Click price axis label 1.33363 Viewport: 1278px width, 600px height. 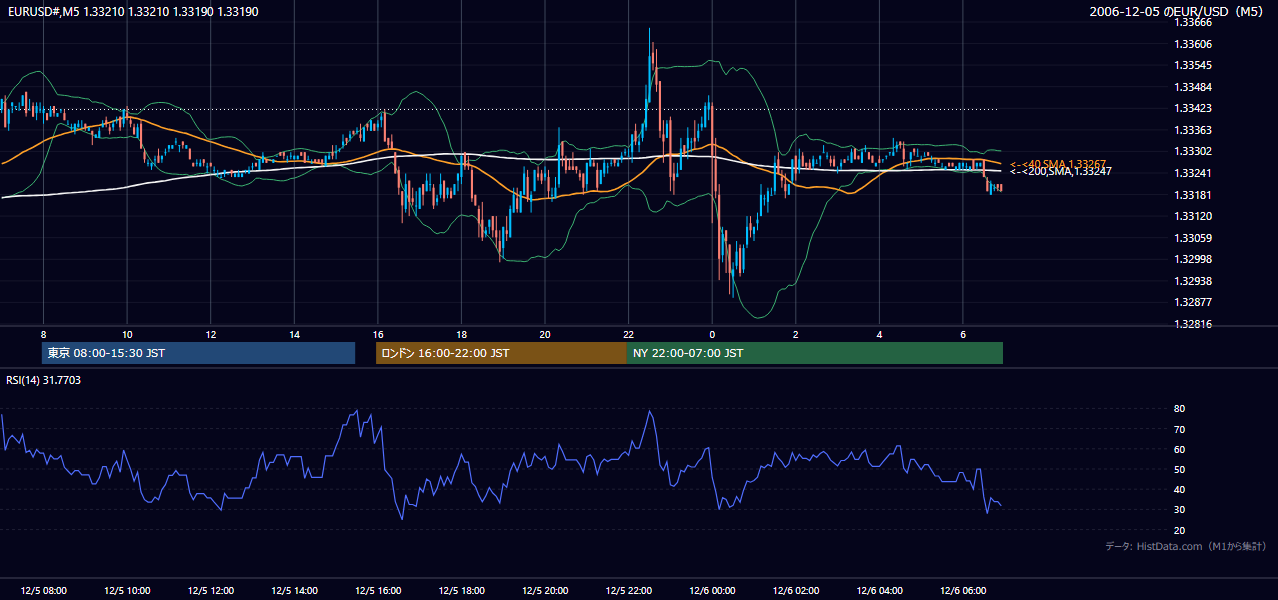1192,130
